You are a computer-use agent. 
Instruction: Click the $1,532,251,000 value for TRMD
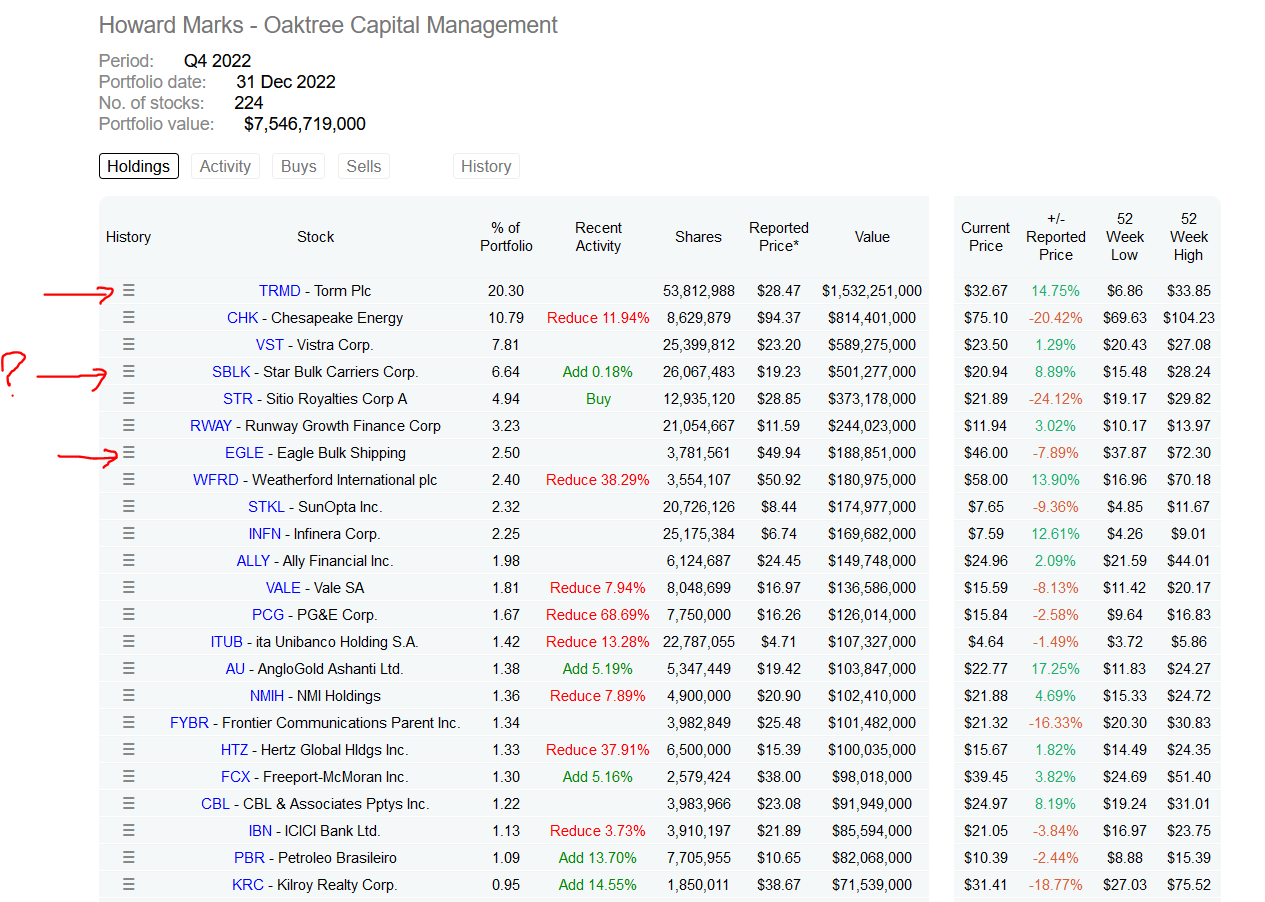point(872,291)
